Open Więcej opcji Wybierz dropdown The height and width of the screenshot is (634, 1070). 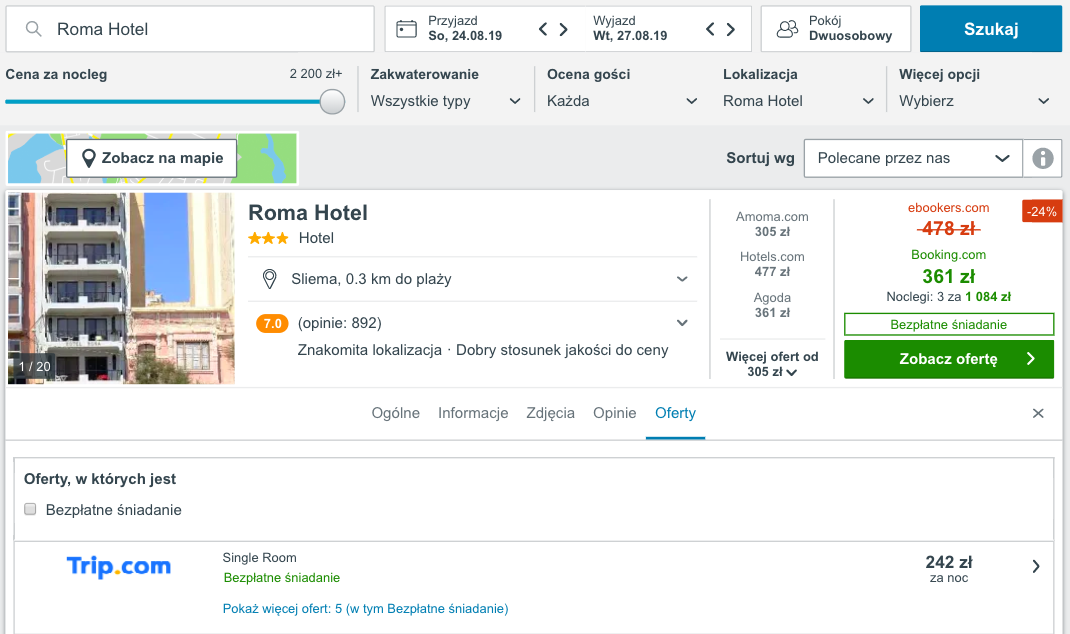pos(974,101)
